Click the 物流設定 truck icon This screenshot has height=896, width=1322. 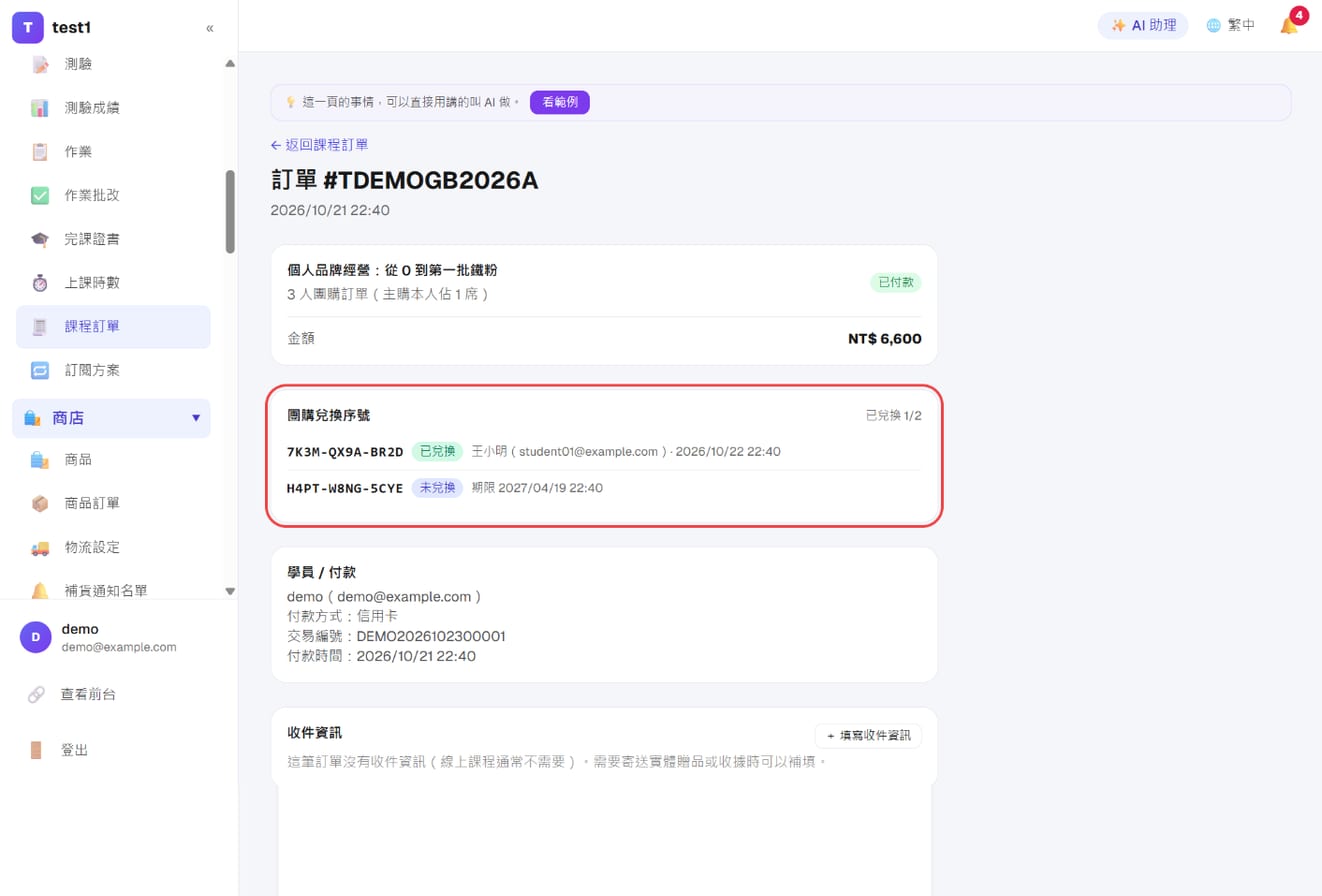[40, 547]
